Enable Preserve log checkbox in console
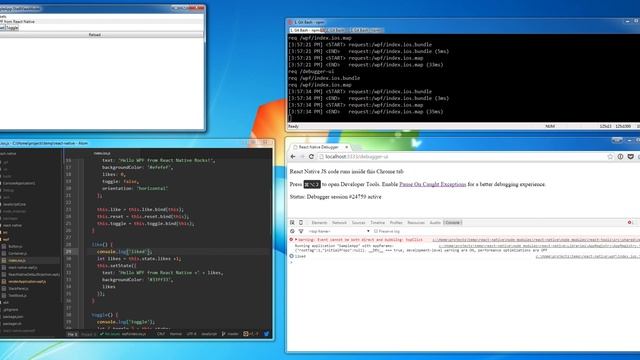Viewport: 640px width, 360px height. (x=376, y=231)
